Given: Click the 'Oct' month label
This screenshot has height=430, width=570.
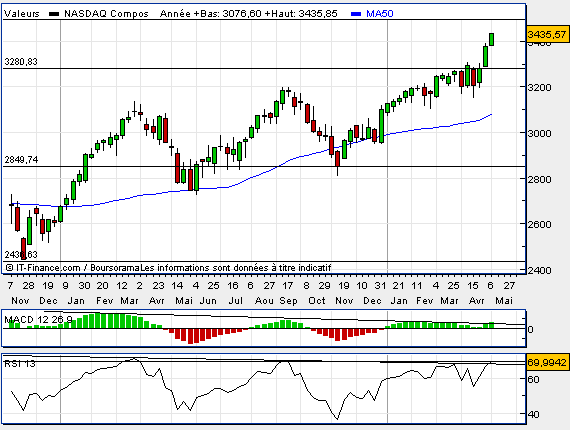Looking at the screenshot, I should click(317, 301).
